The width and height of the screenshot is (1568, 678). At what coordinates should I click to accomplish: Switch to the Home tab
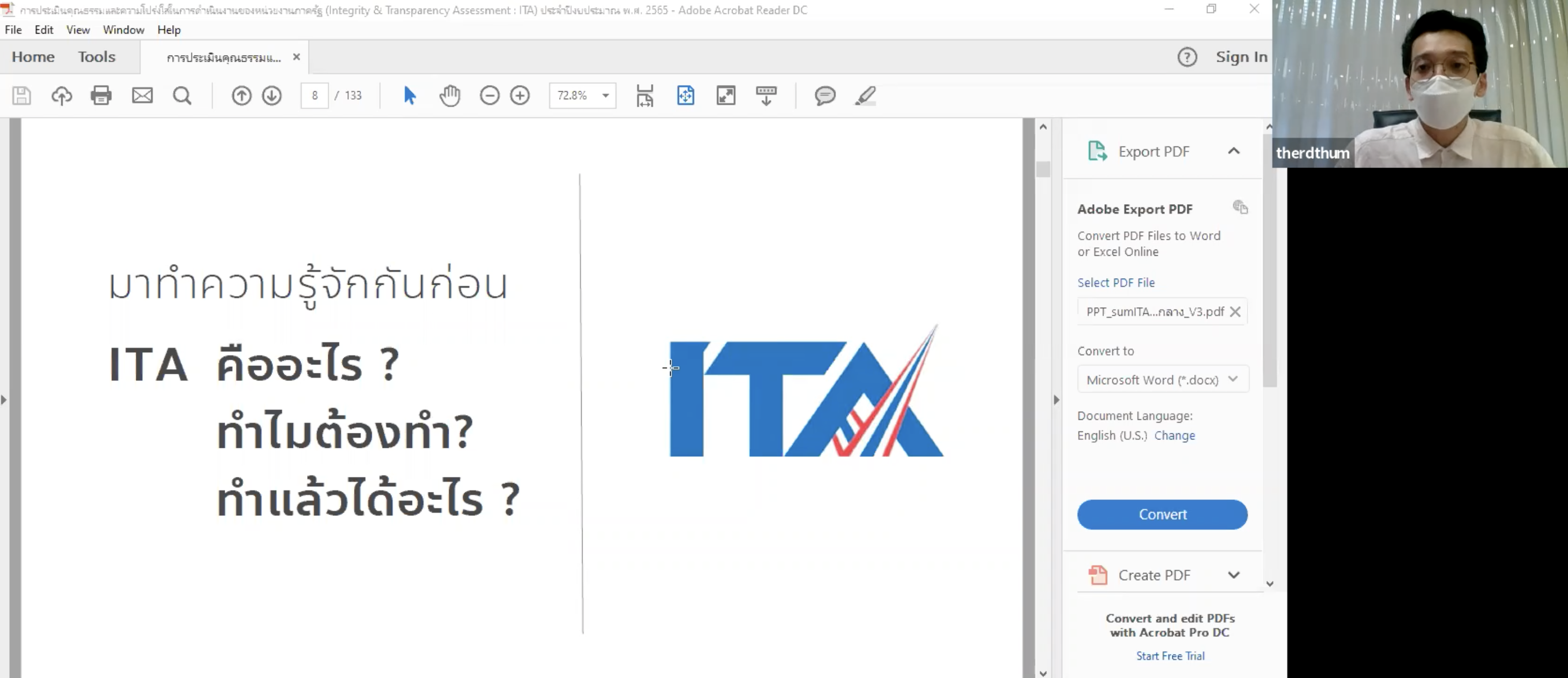[x=33, y=57]
